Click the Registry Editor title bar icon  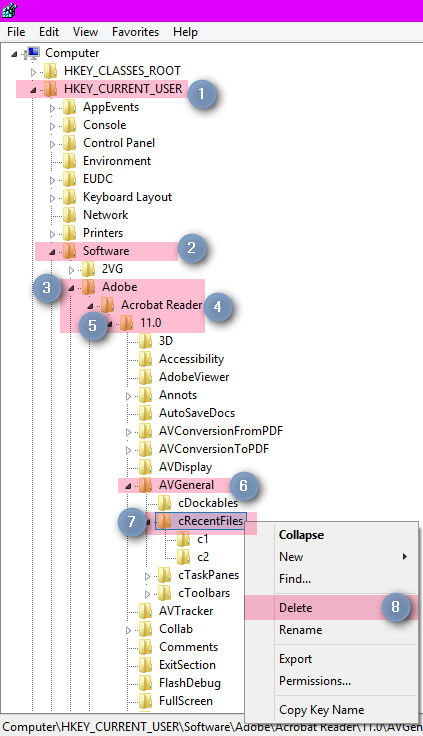[9, 10]
